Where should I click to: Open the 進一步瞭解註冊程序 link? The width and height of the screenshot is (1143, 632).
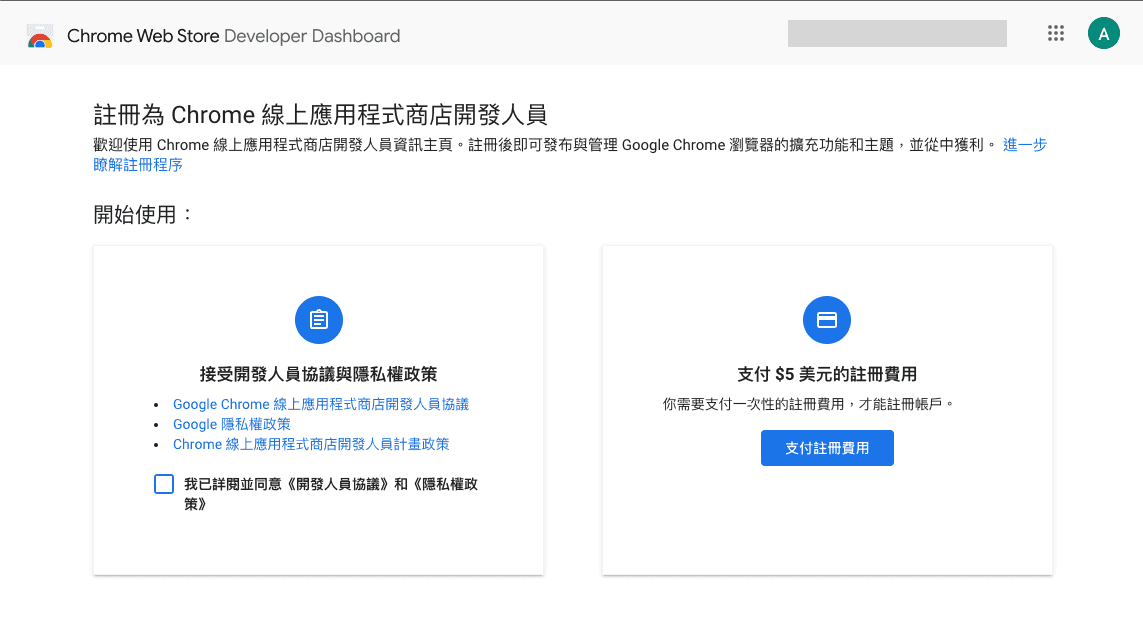point(1024,145)
